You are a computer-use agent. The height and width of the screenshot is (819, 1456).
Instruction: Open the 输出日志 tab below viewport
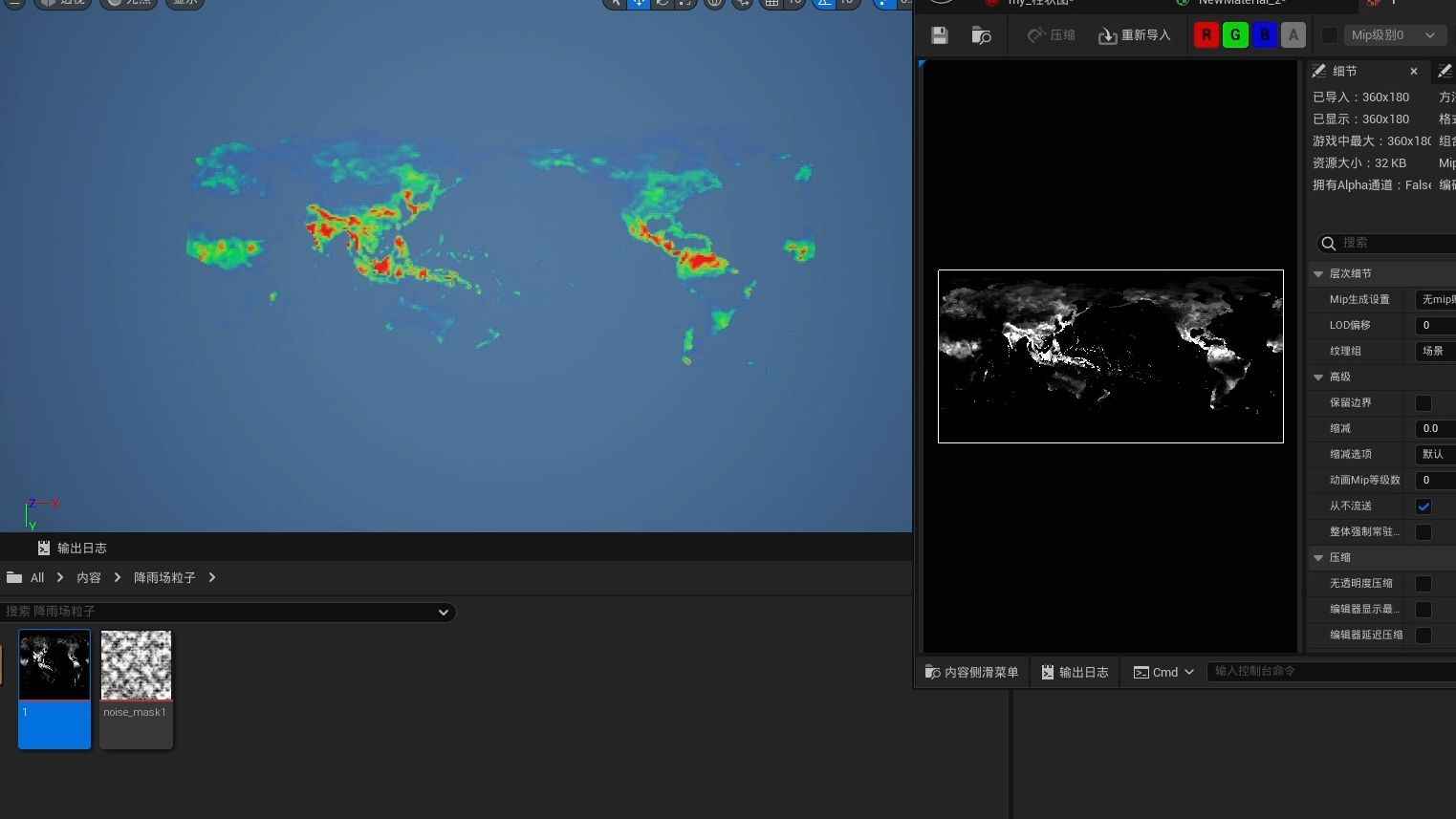click(x=72, y=549)
